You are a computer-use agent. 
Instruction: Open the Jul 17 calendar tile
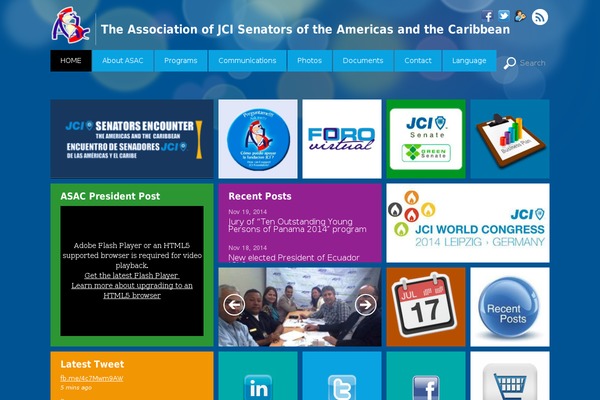tap(426, 307)
